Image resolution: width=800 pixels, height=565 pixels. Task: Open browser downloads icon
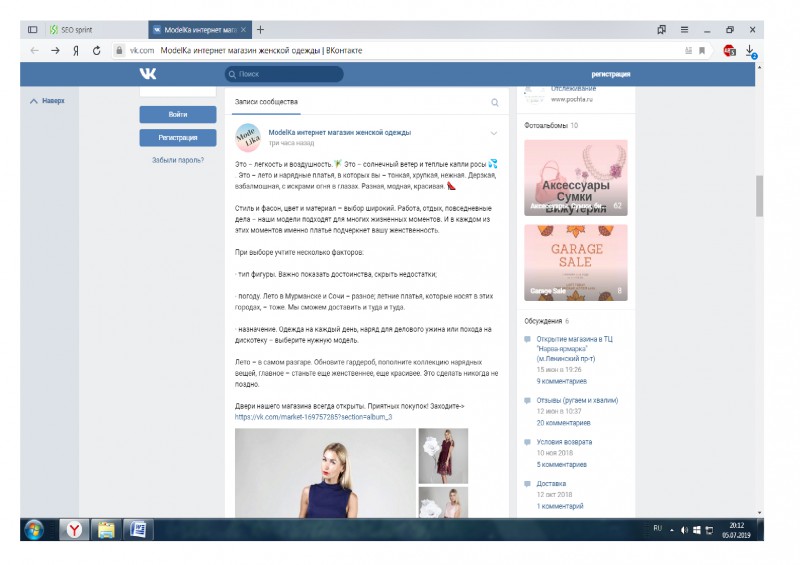tap(751, 51)
